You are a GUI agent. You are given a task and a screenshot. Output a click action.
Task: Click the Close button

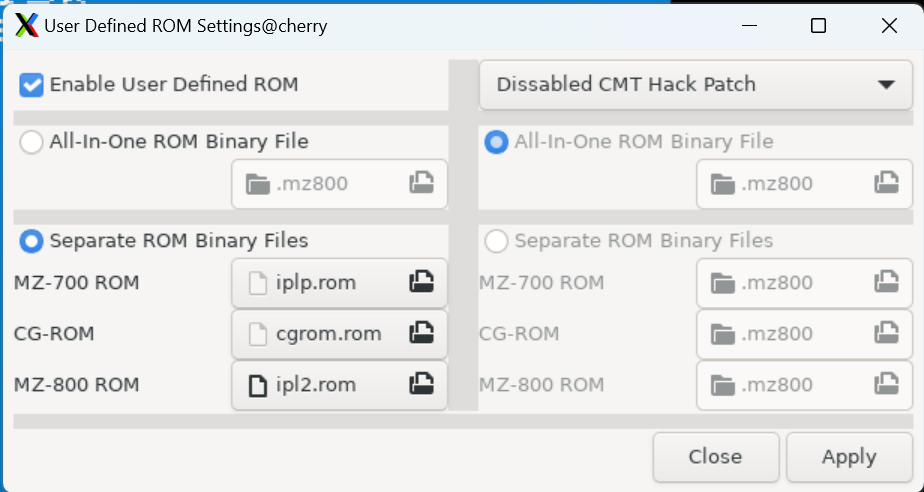tap(715, 457)
